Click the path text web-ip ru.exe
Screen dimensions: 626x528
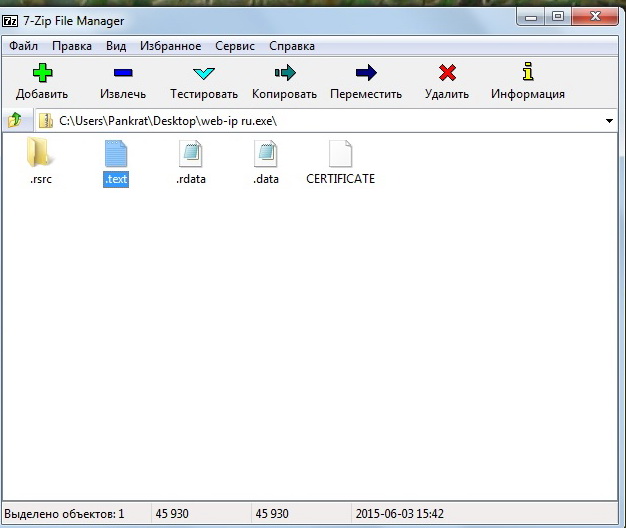pos(236,121)
